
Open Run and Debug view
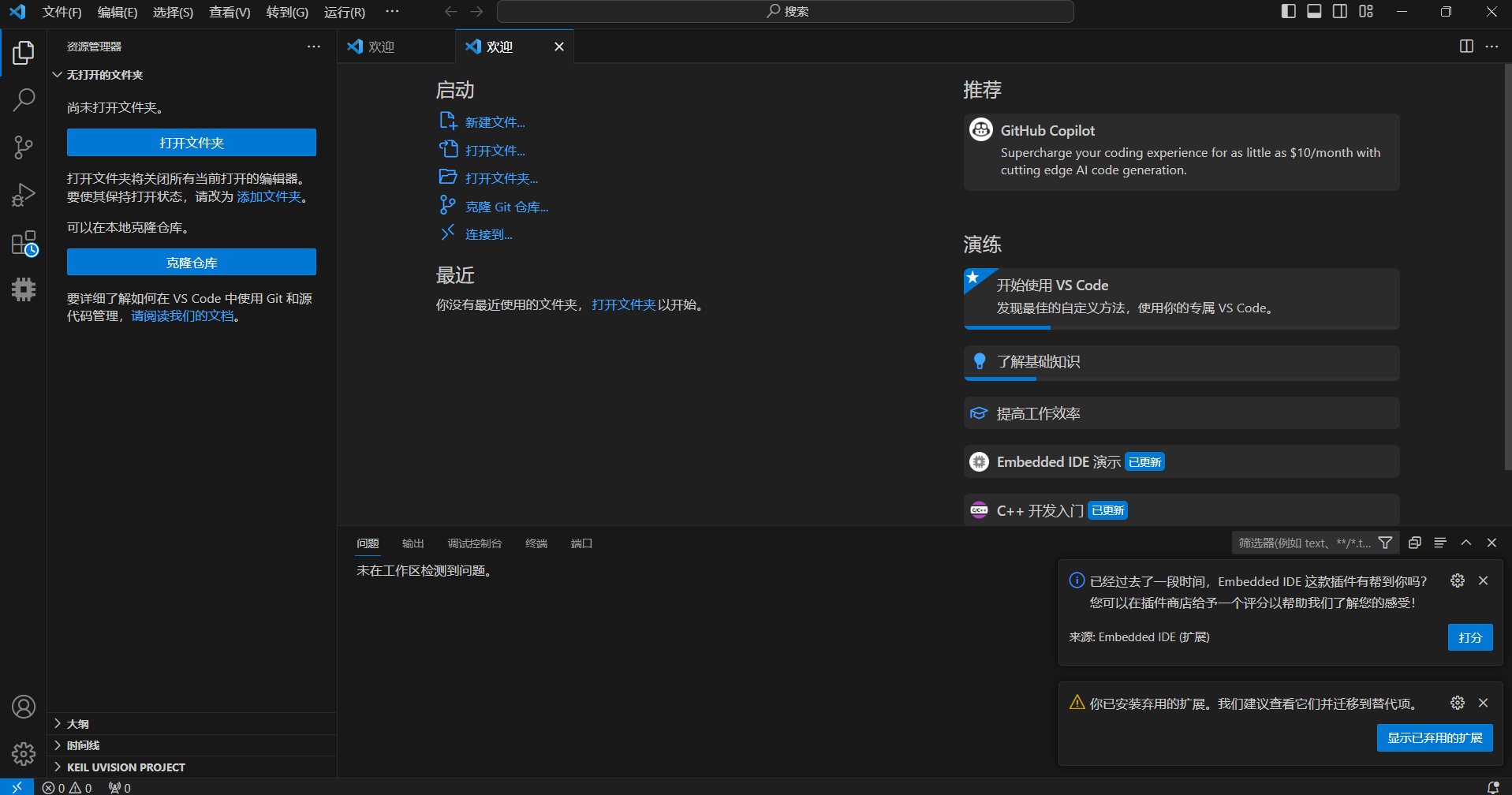pos(24,195)
